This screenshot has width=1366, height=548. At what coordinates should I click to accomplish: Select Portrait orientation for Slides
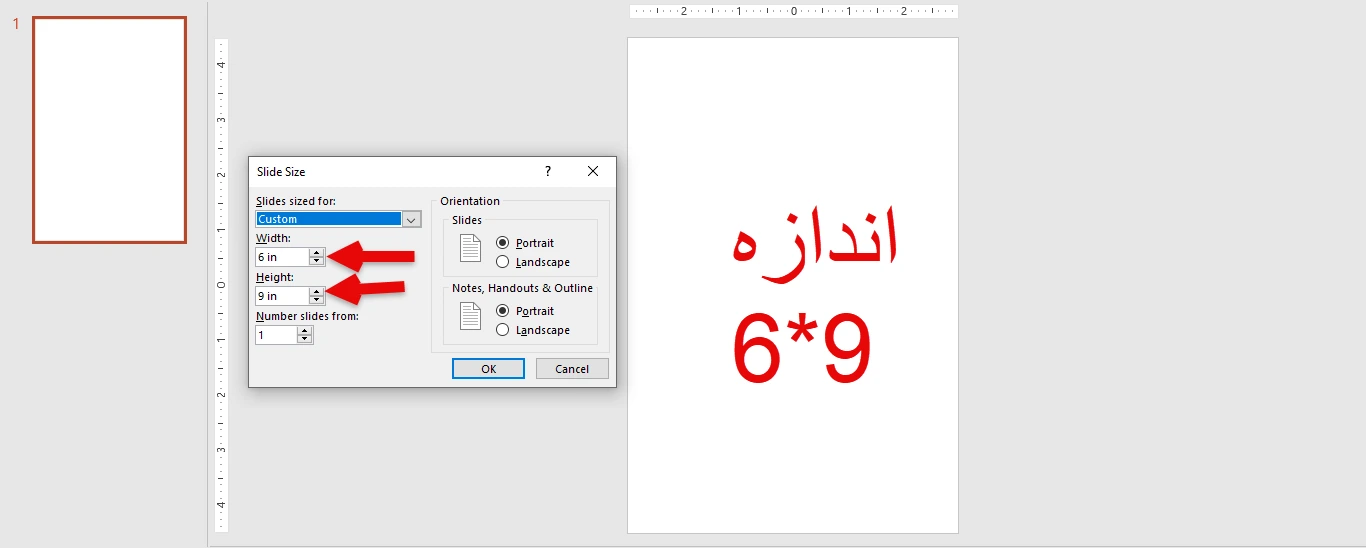click(503, 243)
